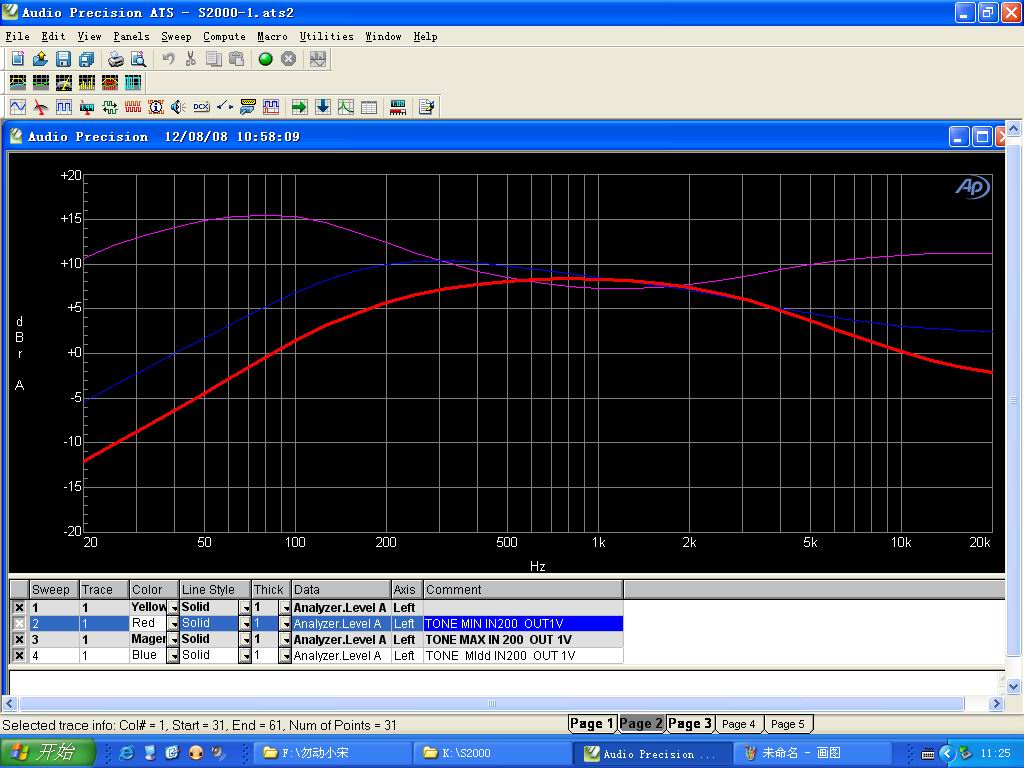The height and width of the screenshot is (768, 1024).
Task: Click the Save test floppy disk icon
Action: click(63, 59)
